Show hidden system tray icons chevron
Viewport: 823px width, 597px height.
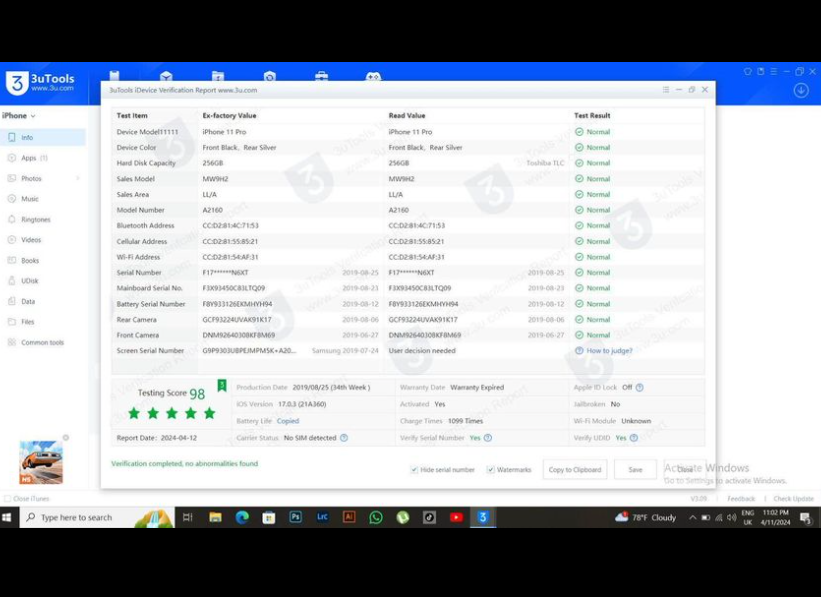click(x=693, y=517)
